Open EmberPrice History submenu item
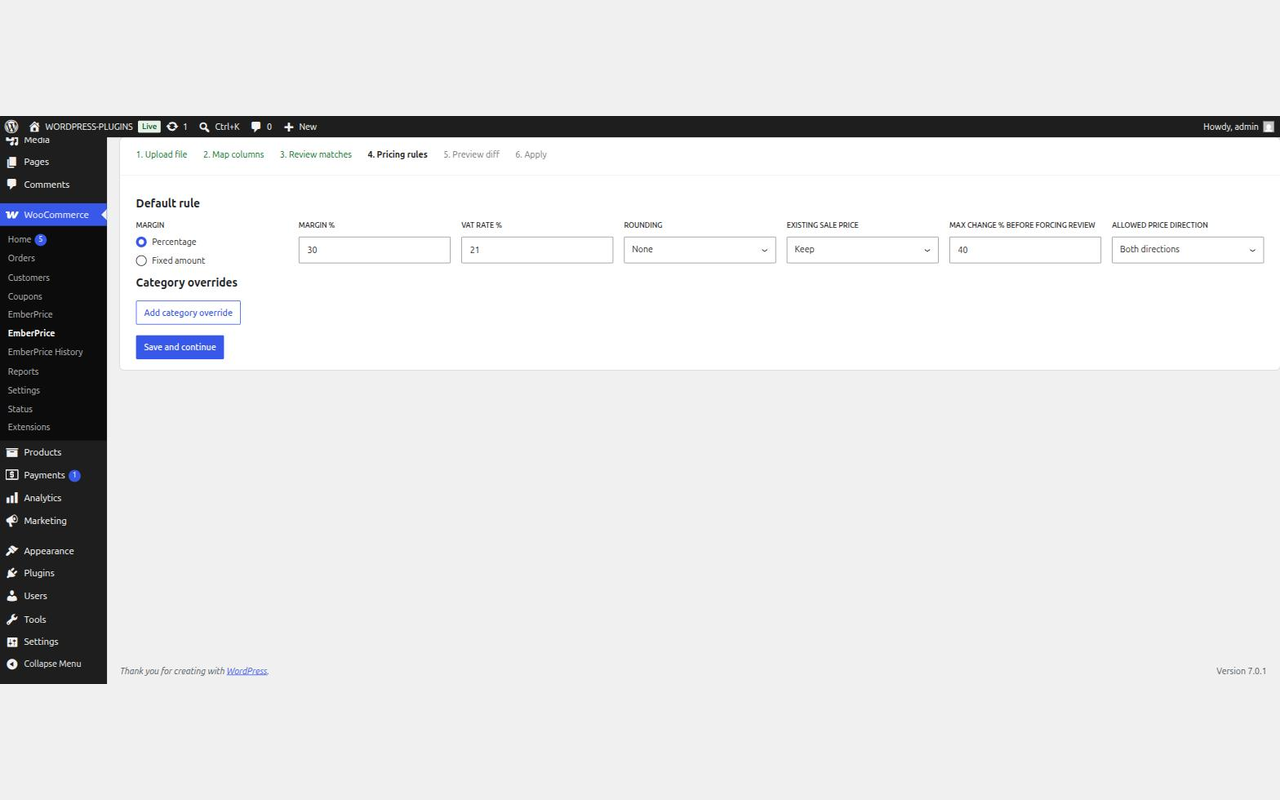Image resolution: width=1280 pixels, height=800 pixels. coord(46,352)
